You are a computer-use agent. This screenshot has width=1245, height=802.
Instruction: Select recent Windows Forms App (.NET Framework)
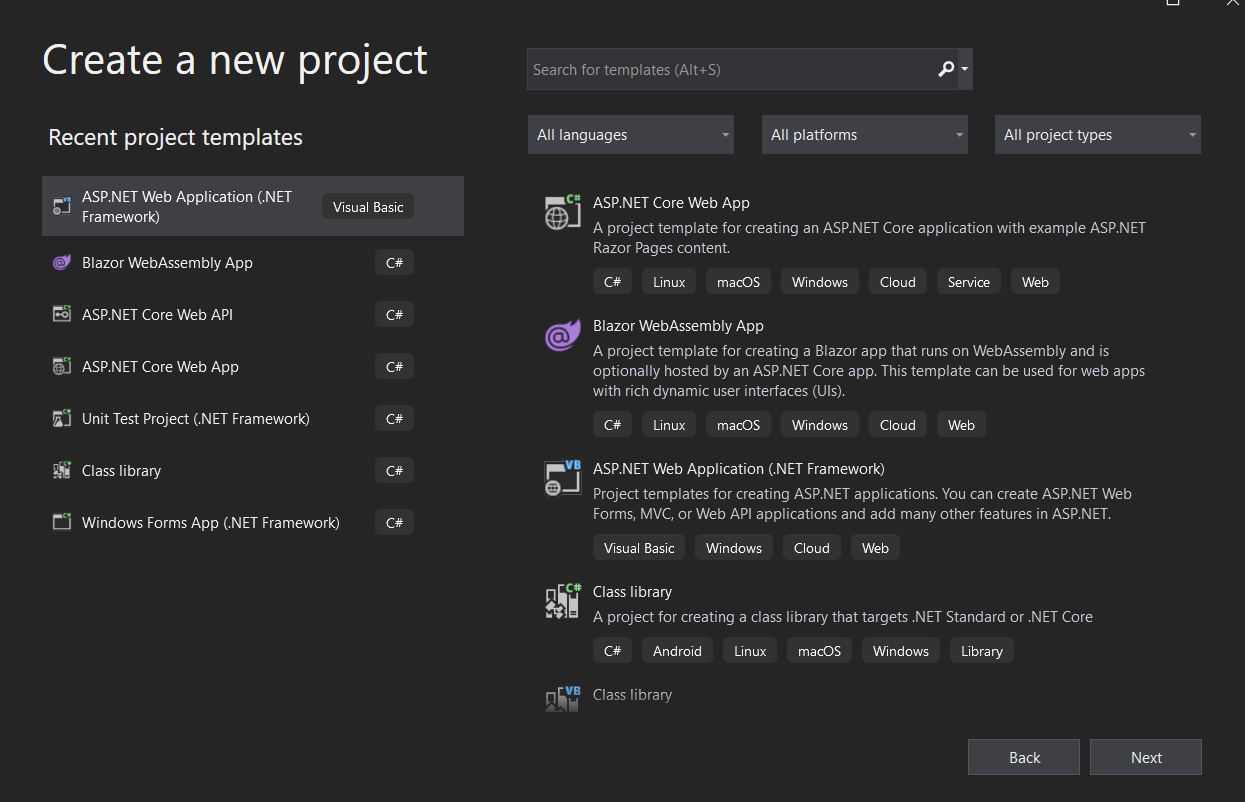253,522
